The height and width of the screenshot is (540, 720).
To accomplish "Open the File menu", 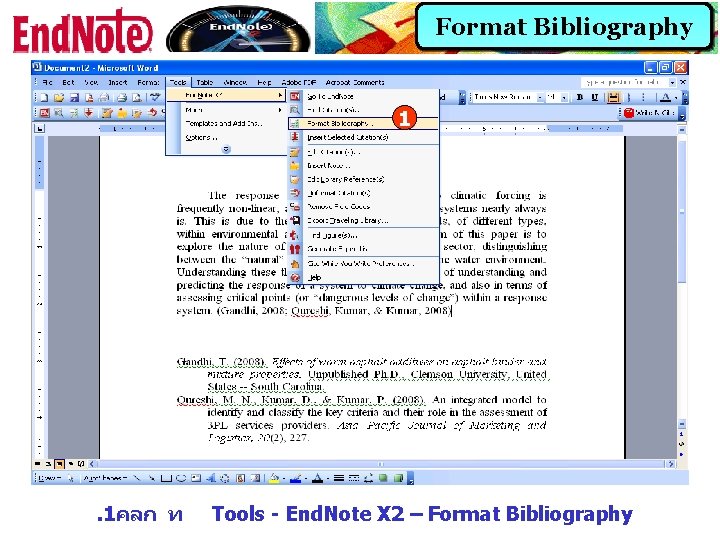I will (47, 83).
